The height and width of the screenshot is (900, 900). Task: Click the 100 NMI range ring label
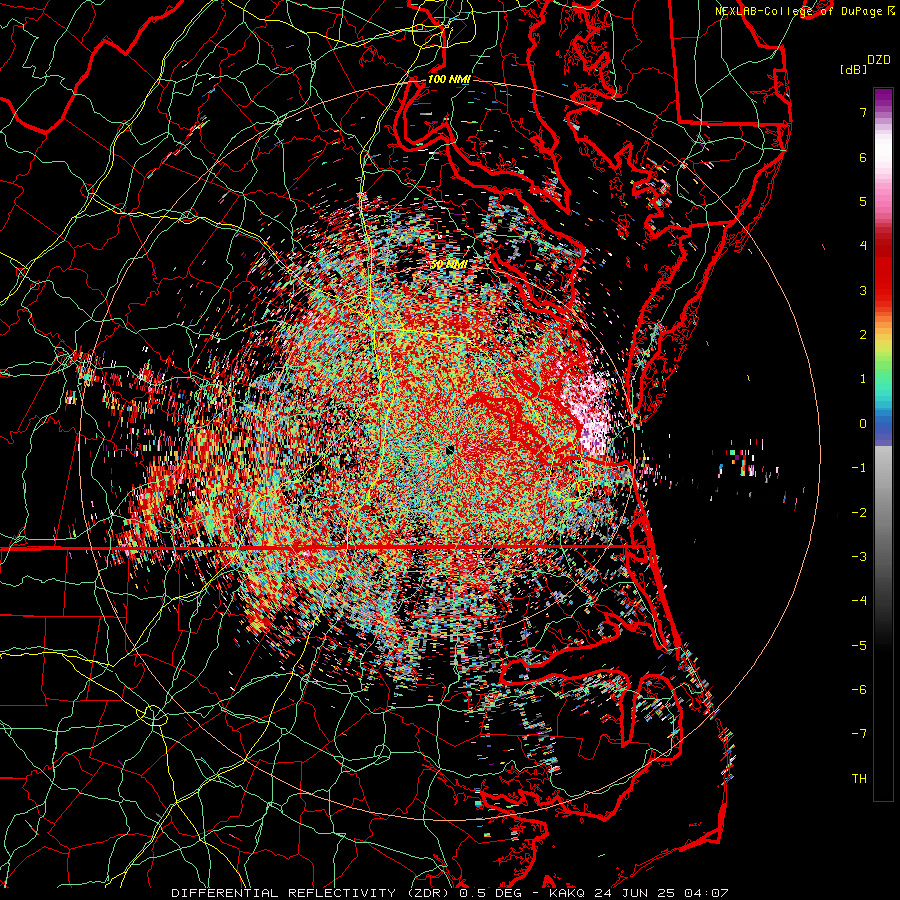pyautogui.click(x=449, y=79)
